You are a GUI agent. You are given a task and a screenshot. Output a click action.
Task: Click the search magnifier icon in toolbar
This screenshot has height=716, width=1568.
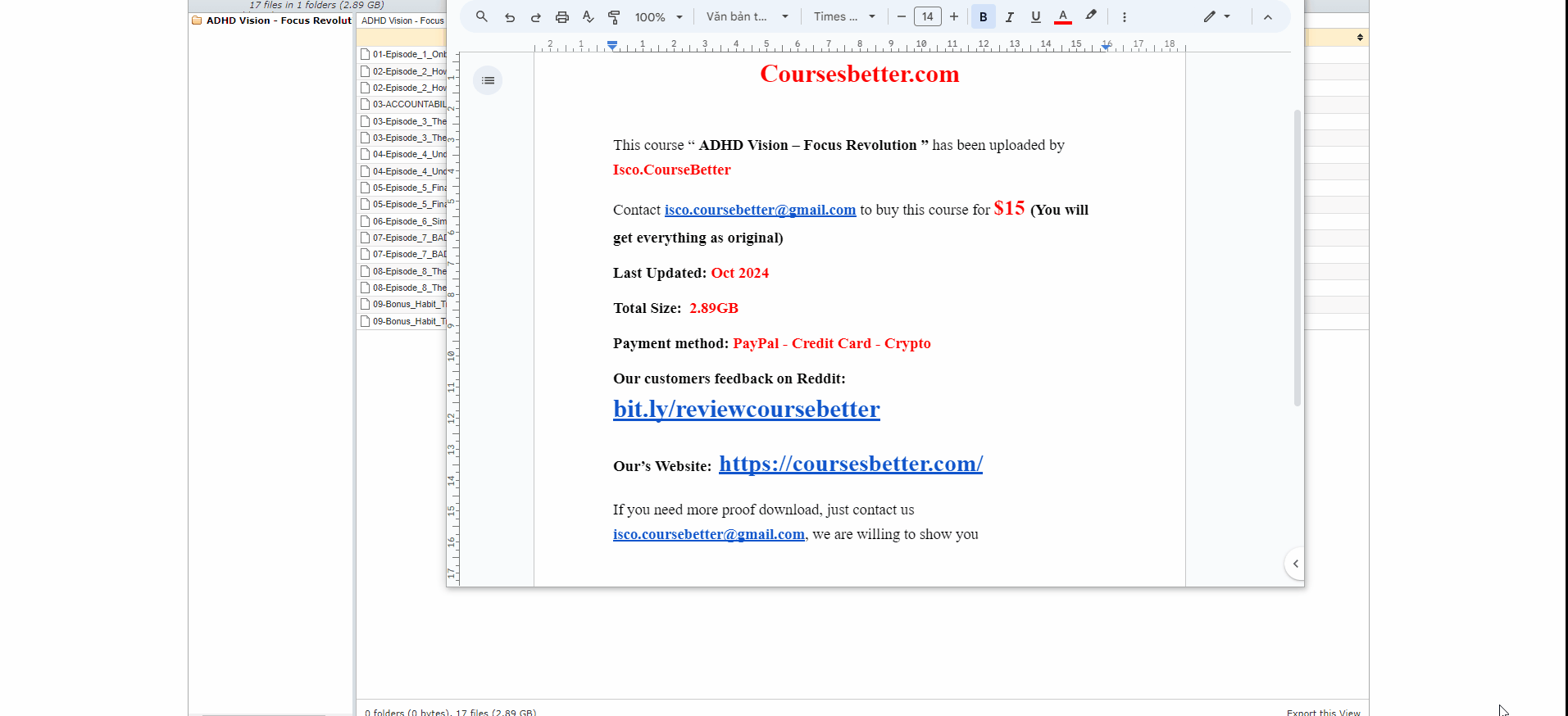(x=482, y=16)
